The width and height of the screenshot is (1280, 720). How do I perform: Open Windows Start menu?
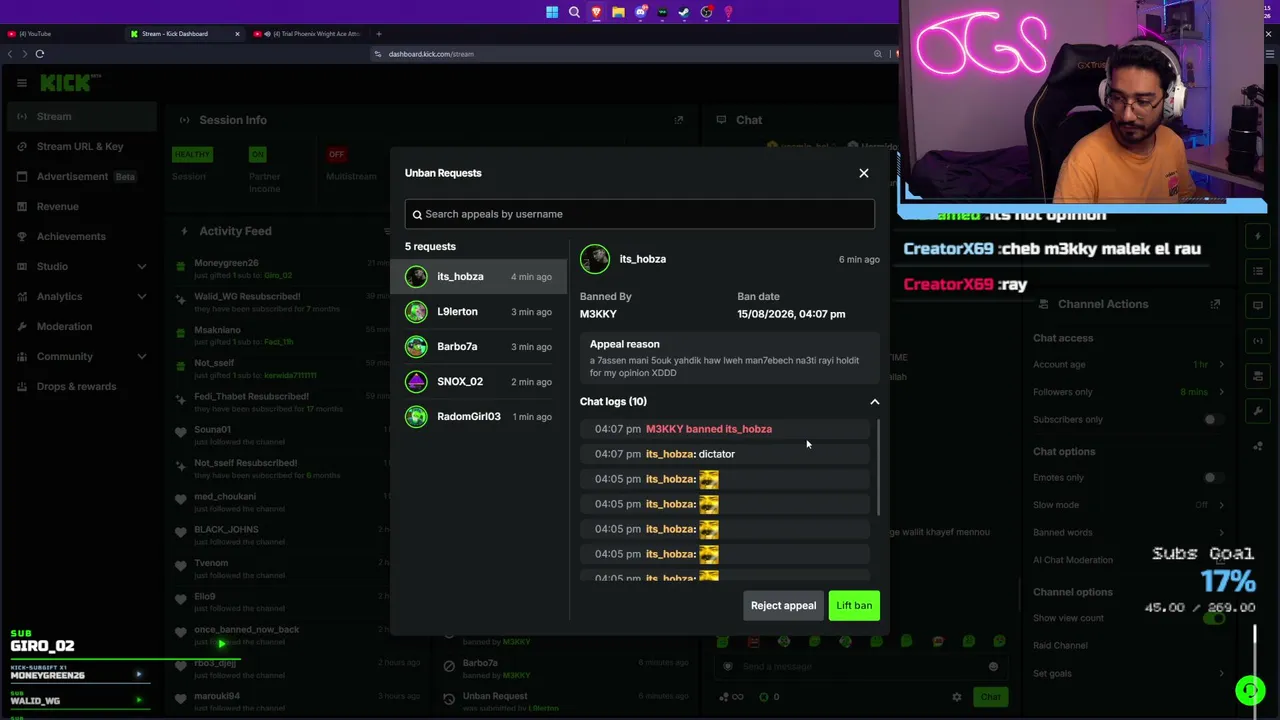pyautogui.click(x=552, y=12)
